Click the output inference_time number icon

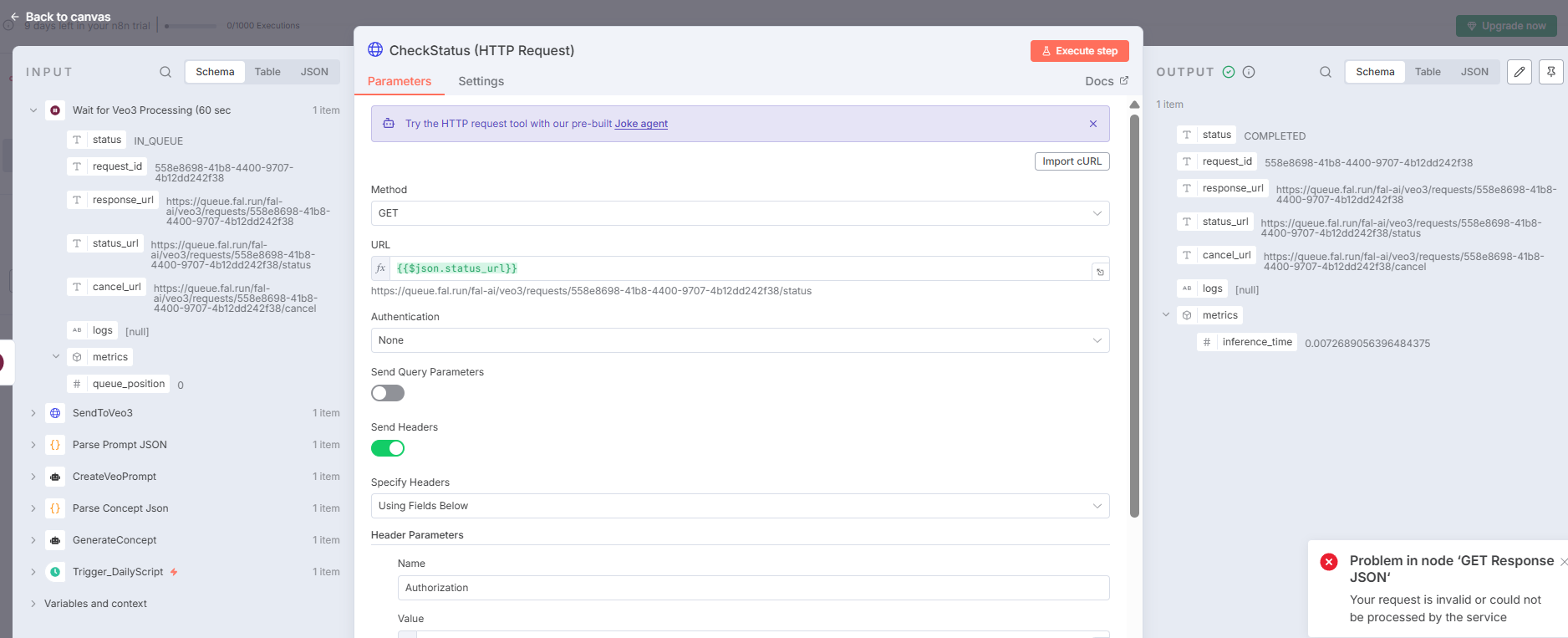click(1207, 342)
